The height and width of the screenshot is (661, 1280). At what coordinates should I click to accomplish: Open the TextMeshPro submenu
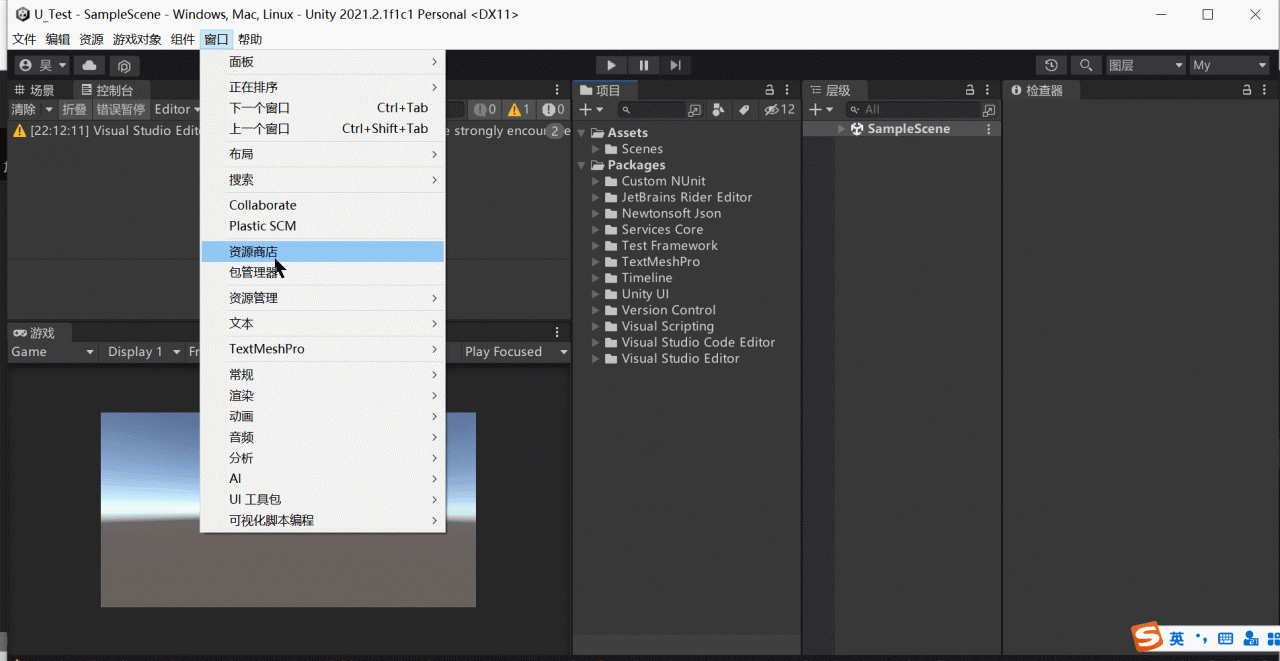click(x=322, y=349)
